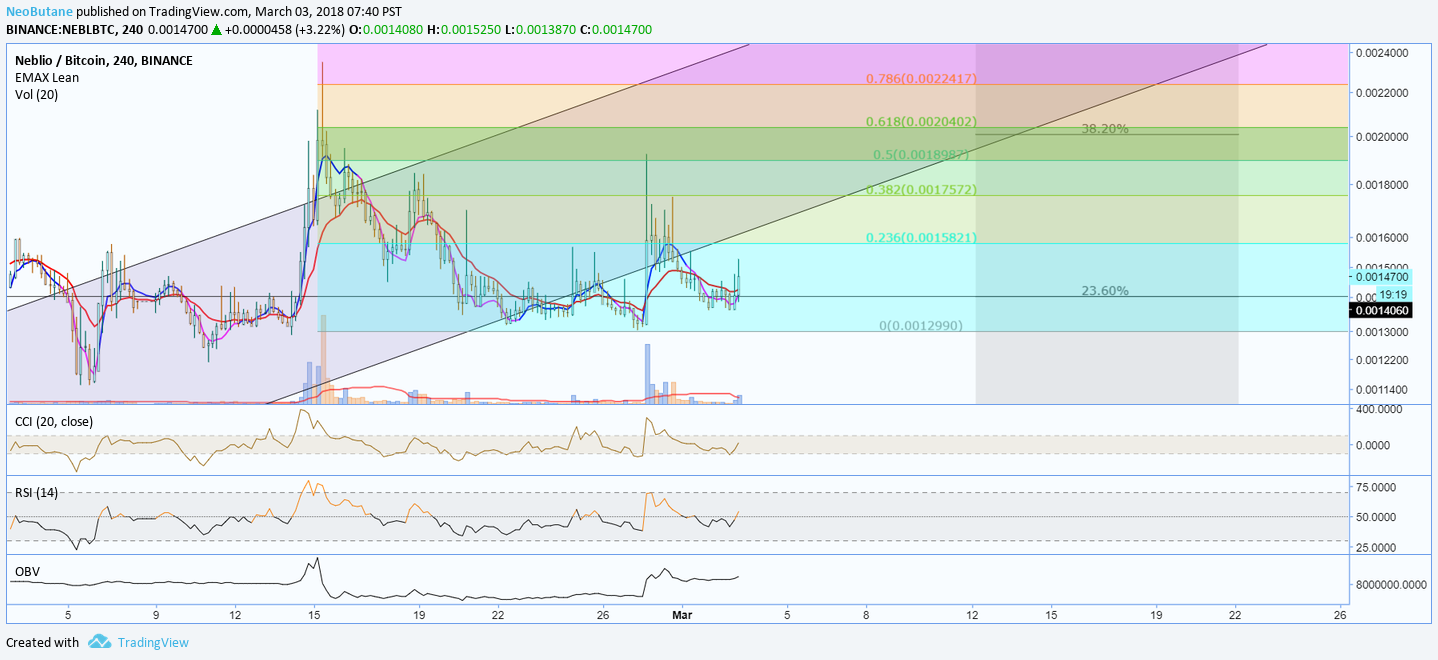Click the 0.786(0.0022417) Fibonacci level label
This screenshot has width=1438, height=660.
921,78
